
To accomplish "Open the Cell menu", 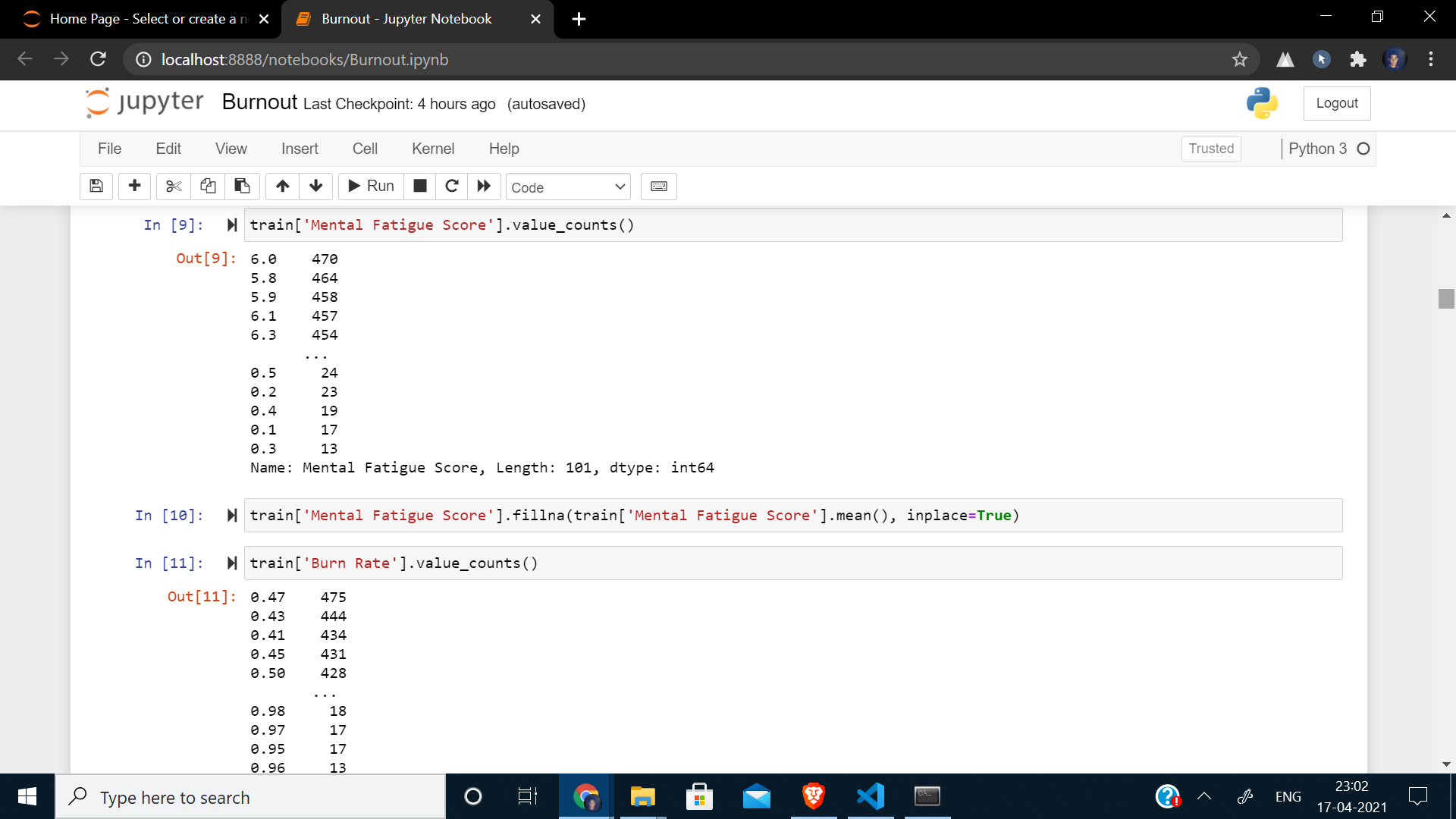I will [364, 149].
